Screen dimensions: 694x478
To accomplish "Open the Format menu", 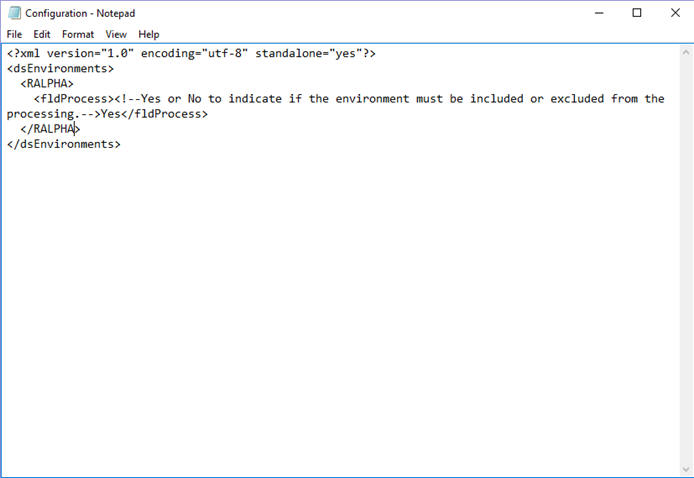I will click(78, 34).
